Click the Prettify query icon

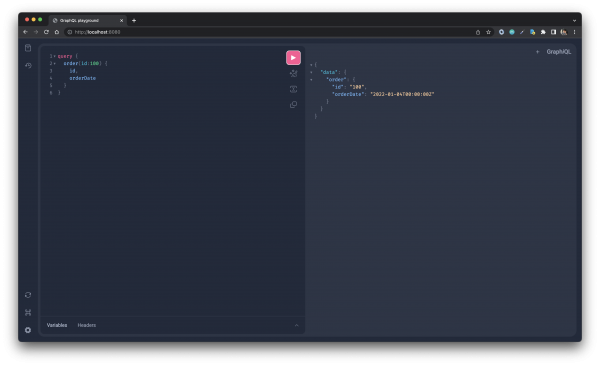tap(293, 74)
